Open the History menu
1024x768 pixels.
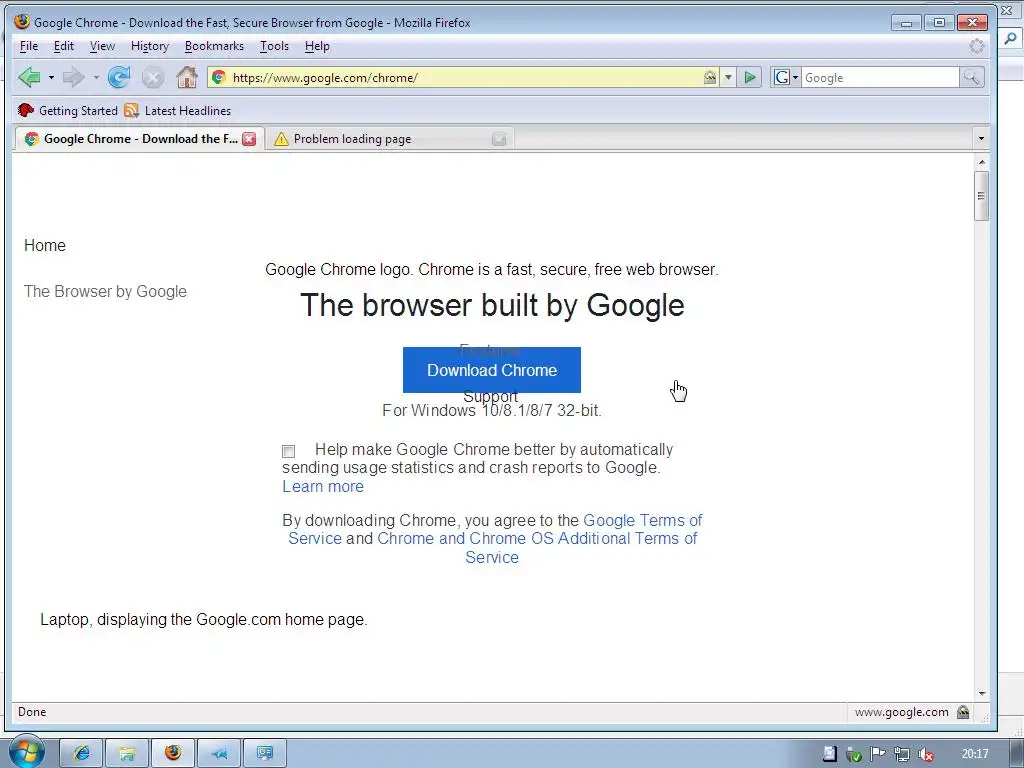(x=150, y=46)
